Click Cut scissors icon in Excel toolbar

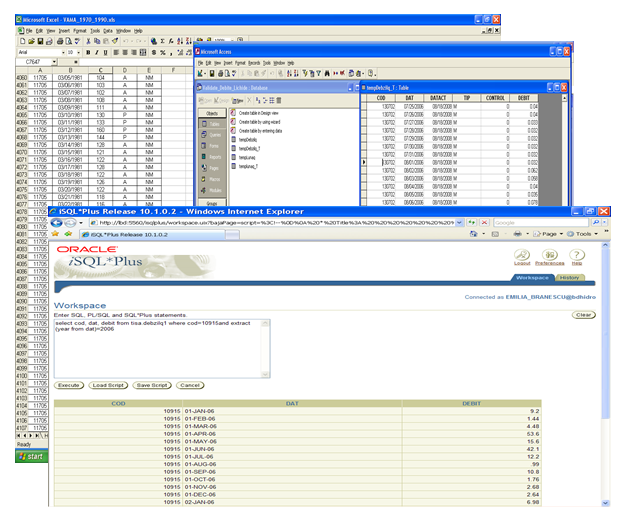pyautogui.click(x=88, y=41)
